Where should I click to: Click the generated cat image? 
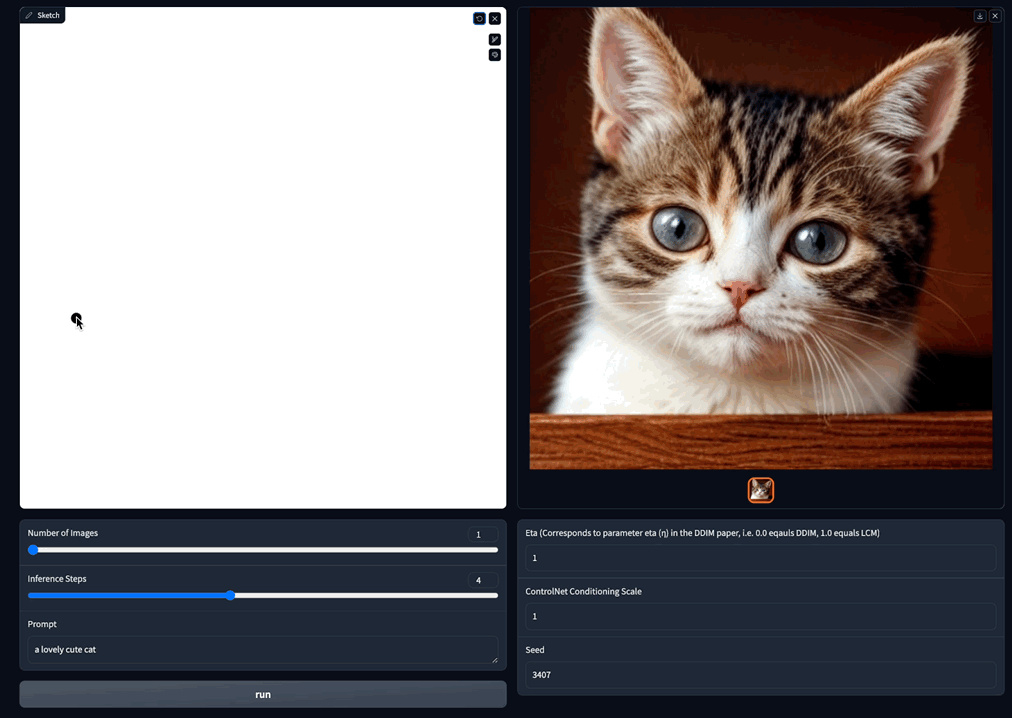[761, 238]
